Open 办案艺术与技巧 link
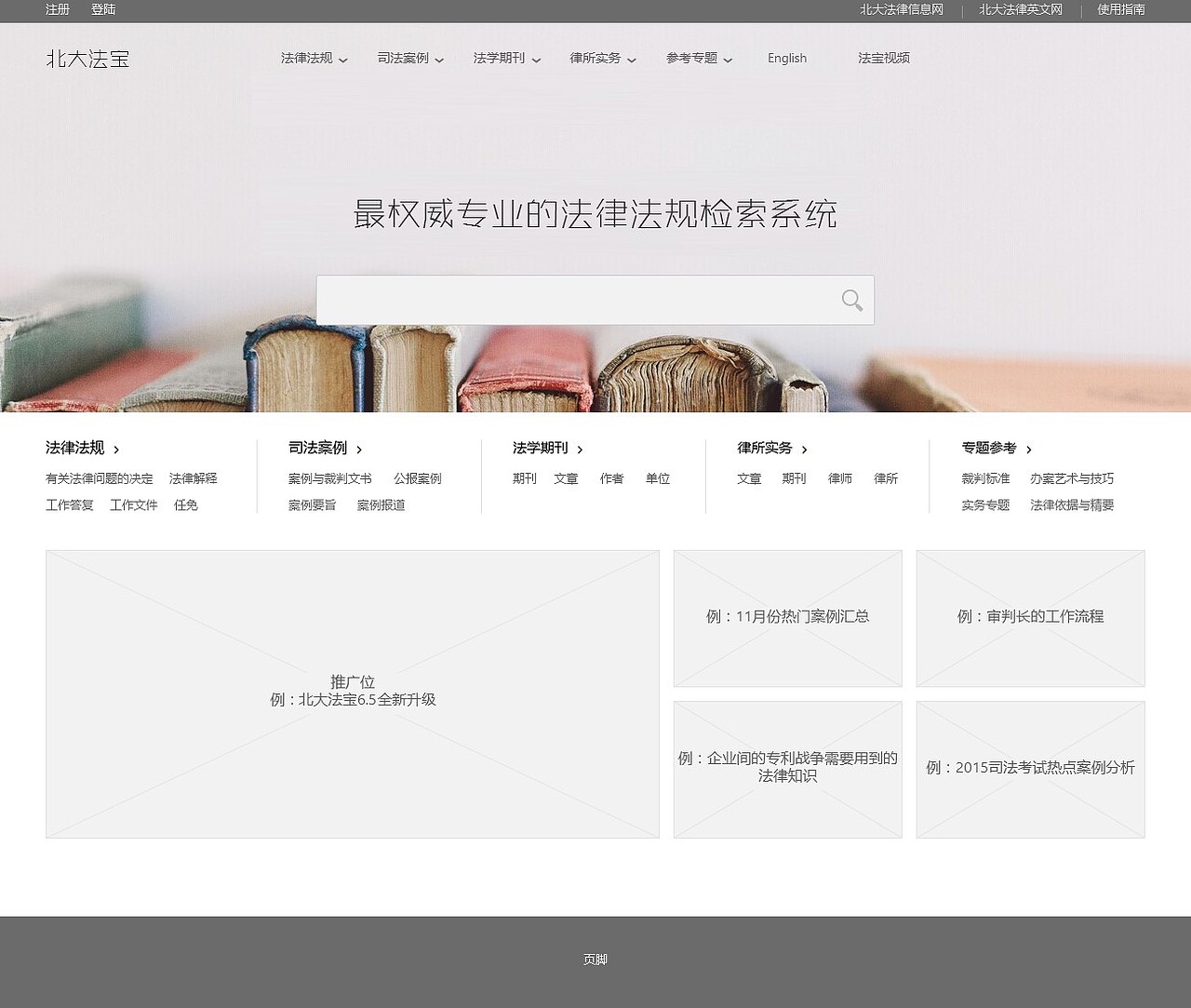The width and height of the screenshot is (1191, 1008). (x=1072, y=478)
